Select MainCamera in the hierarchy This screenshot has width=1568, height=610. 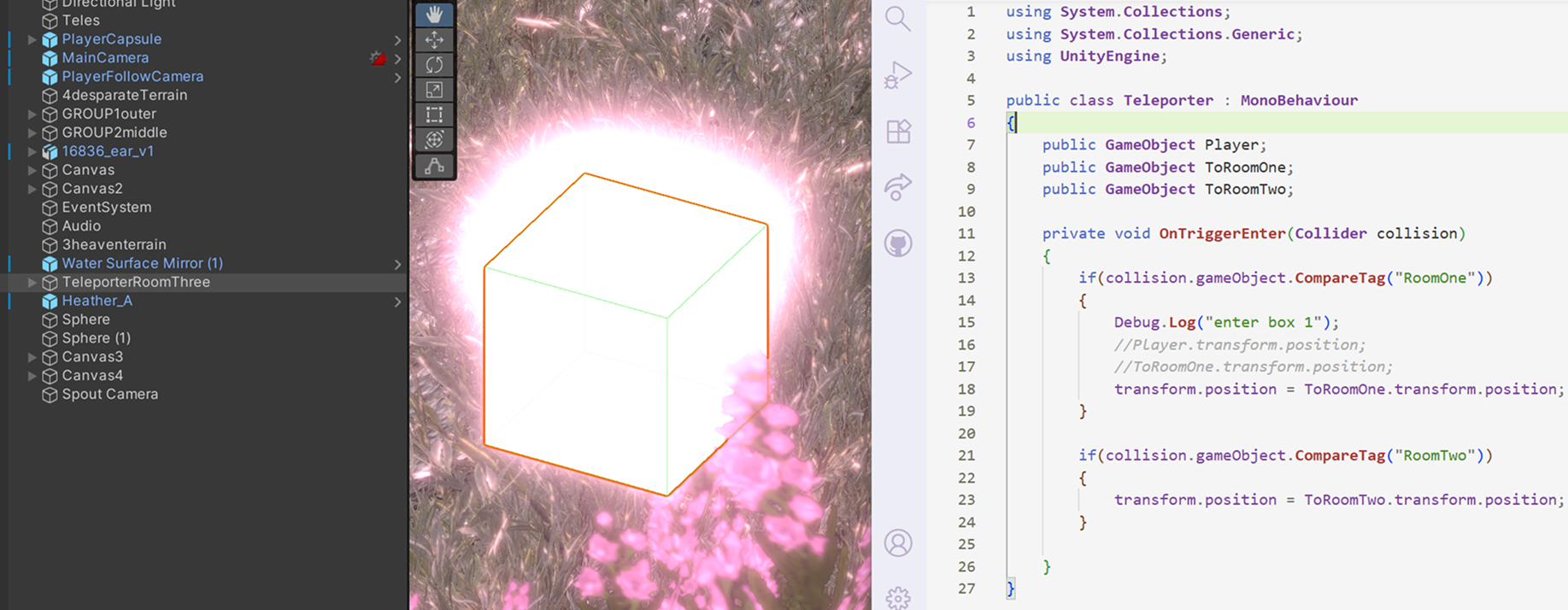coord(105,58)
